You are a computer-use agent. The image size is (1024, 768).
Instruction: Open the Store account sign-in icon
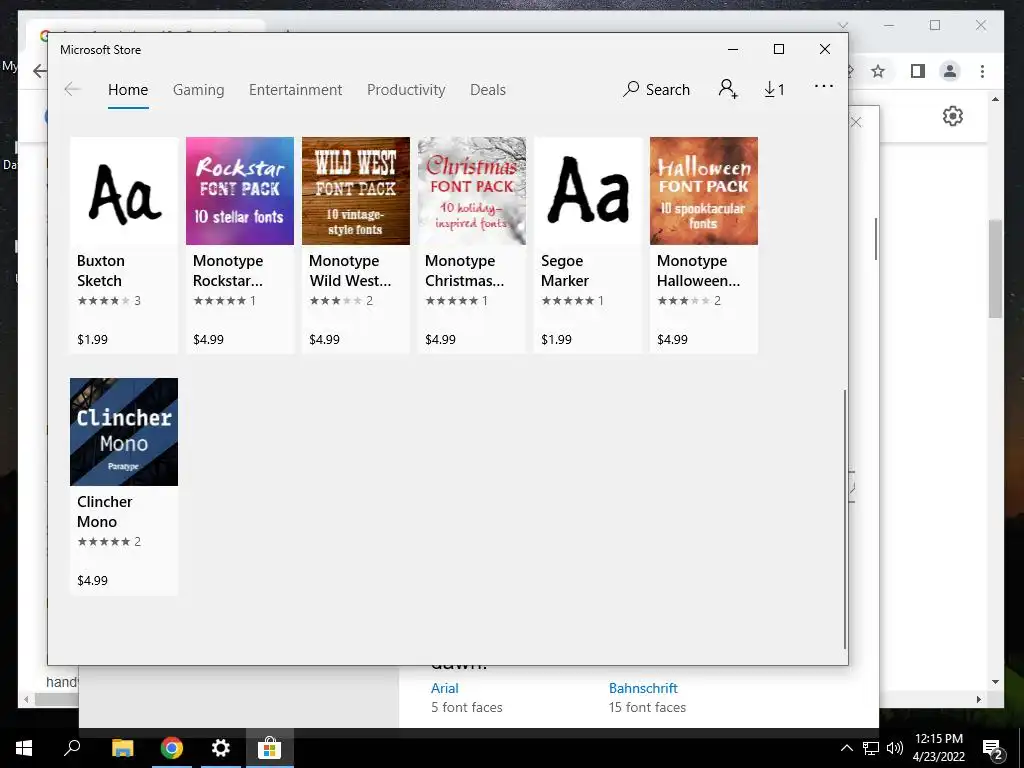(x=728, y=89)
